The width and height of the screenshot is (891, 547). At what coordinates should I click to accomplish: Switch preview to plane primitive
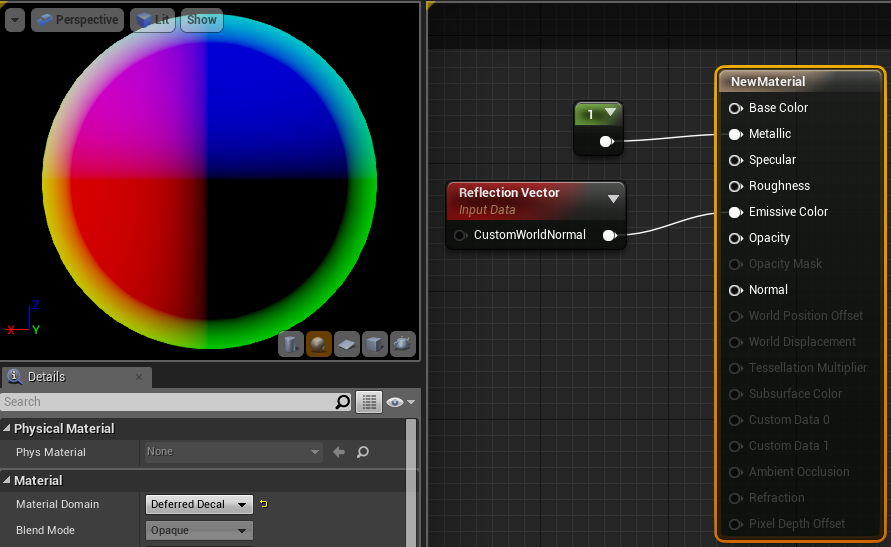[347, 345]
